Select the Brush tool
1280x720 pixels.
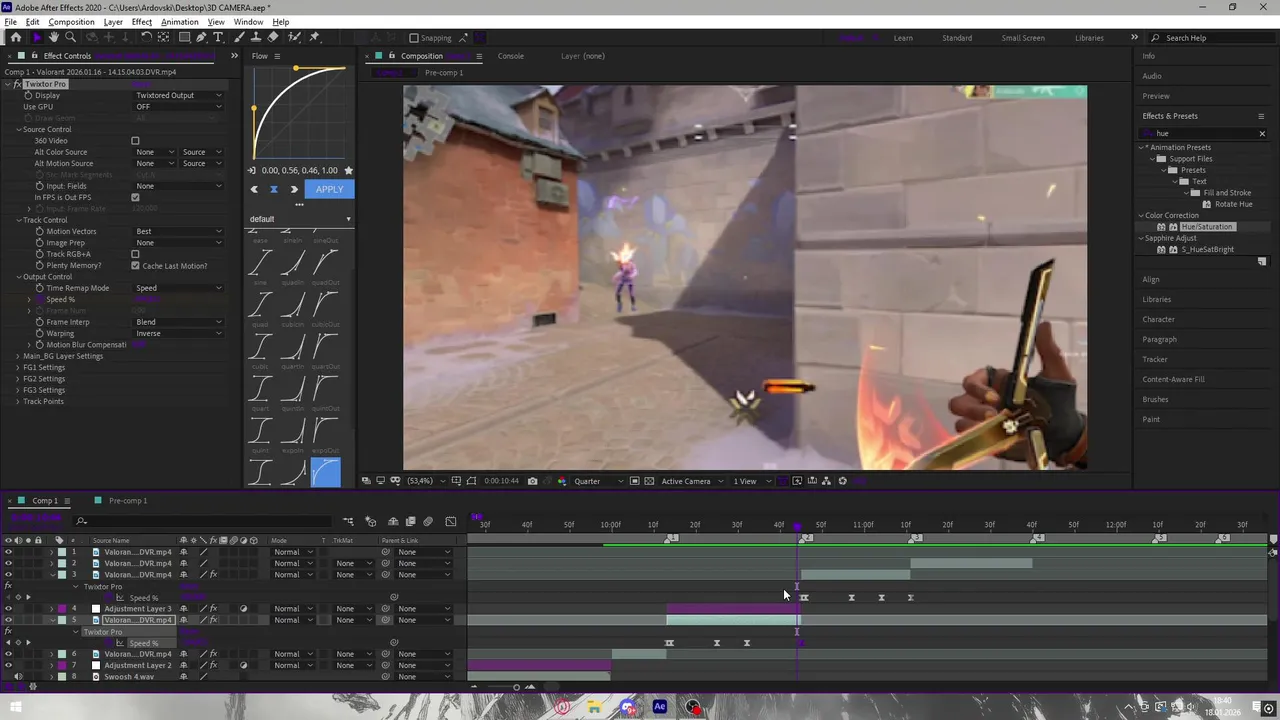[240, 37]
